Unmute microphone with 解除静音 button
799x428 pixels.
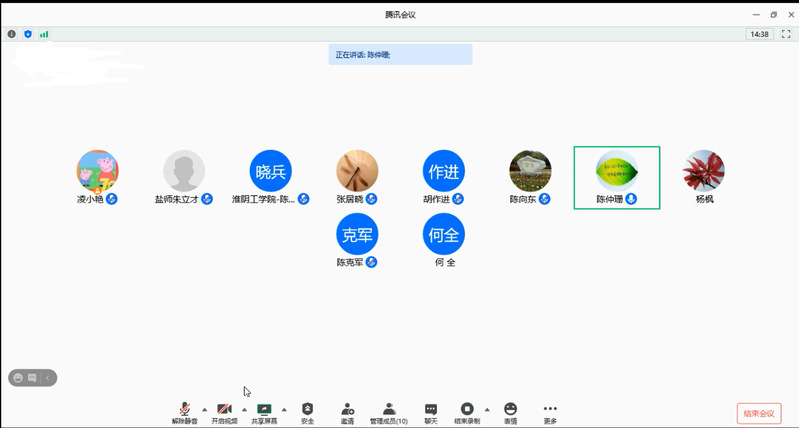click(184, 412)
